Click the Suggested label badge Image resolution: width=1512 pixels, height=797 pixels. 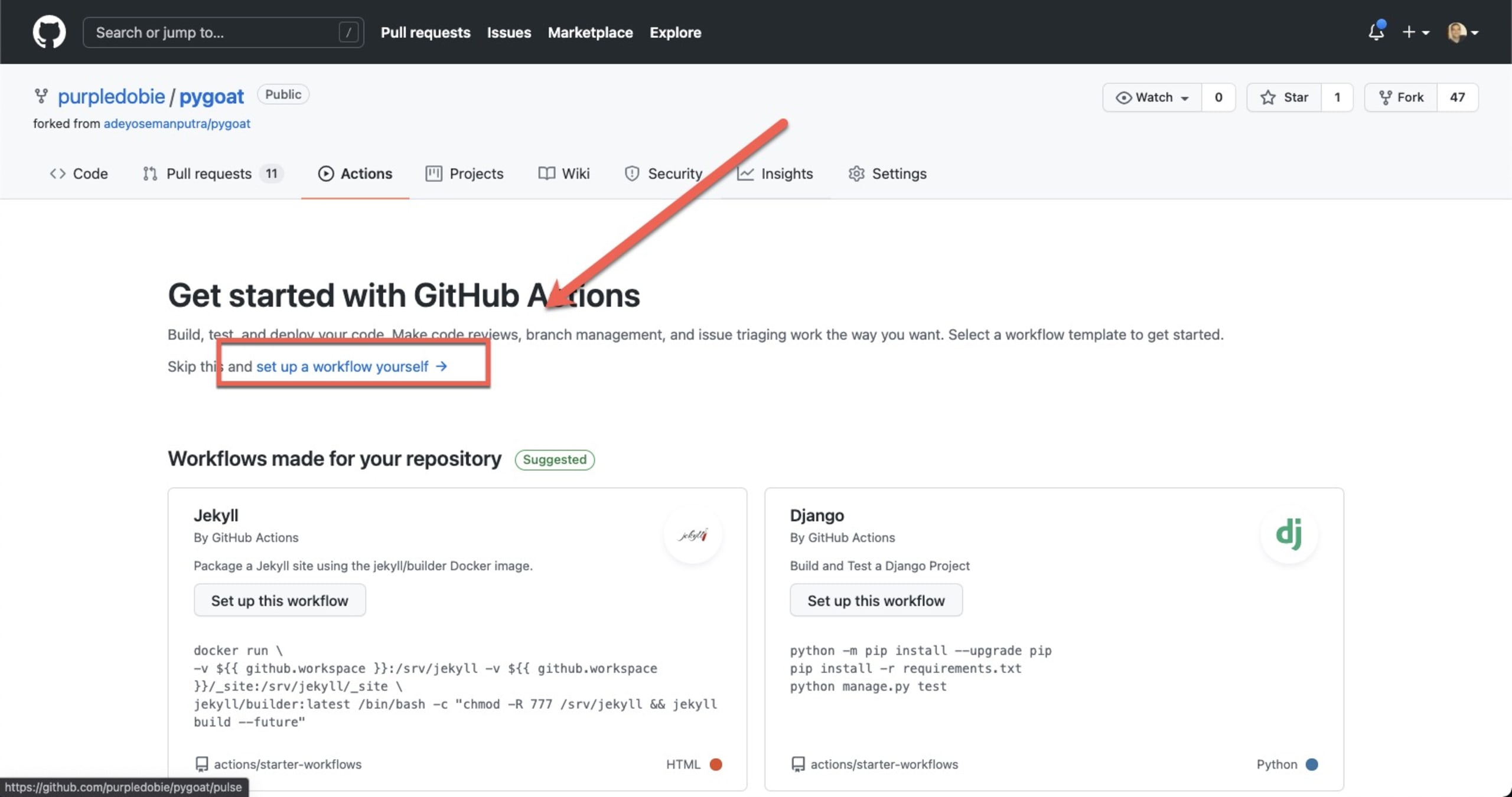555,459
